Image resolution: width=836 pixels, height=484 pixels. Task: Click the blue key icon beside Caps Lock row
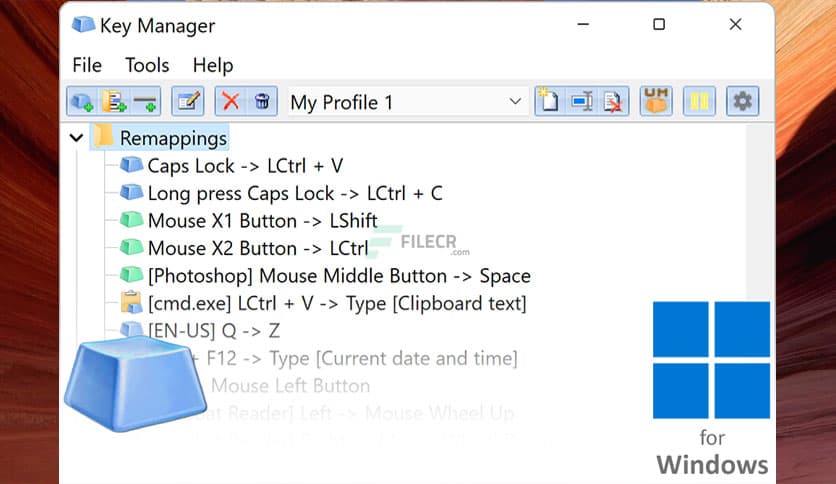point(131,164)
